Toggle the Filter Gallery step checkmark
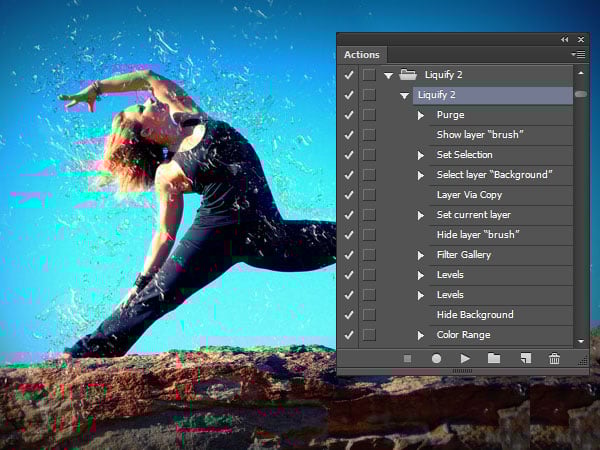Viewport: 600px width, 450px height. pos(348,255)
